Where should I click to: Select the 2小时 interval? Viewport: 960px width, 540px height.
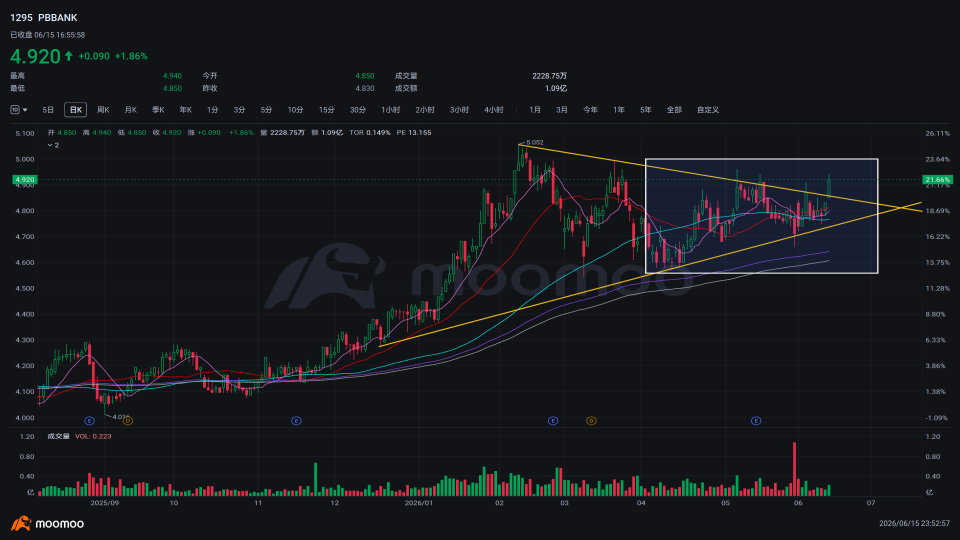tap(425, 110)
